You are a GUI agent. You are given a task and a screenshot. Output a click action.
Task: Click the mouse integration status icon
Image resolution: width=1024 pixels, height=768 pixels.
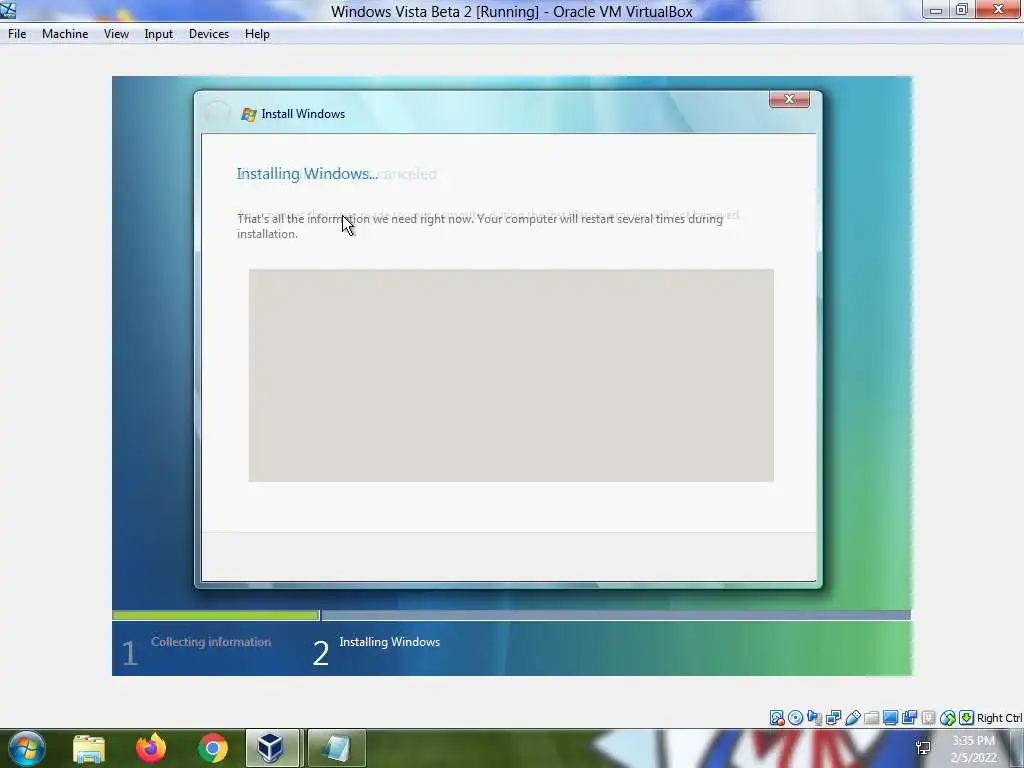pos(948,718)
